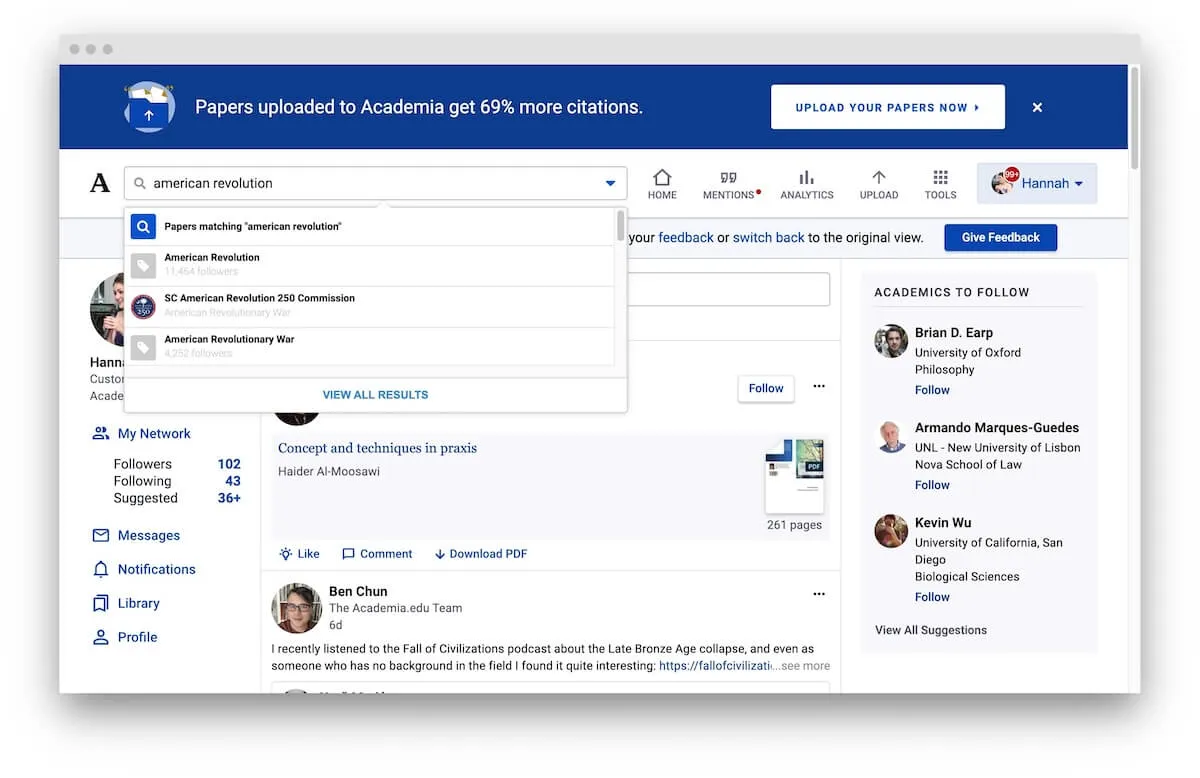The image size is (1200, 778).
Task: Click the PDF thumbnail of the paper
Action: (795, 476)
